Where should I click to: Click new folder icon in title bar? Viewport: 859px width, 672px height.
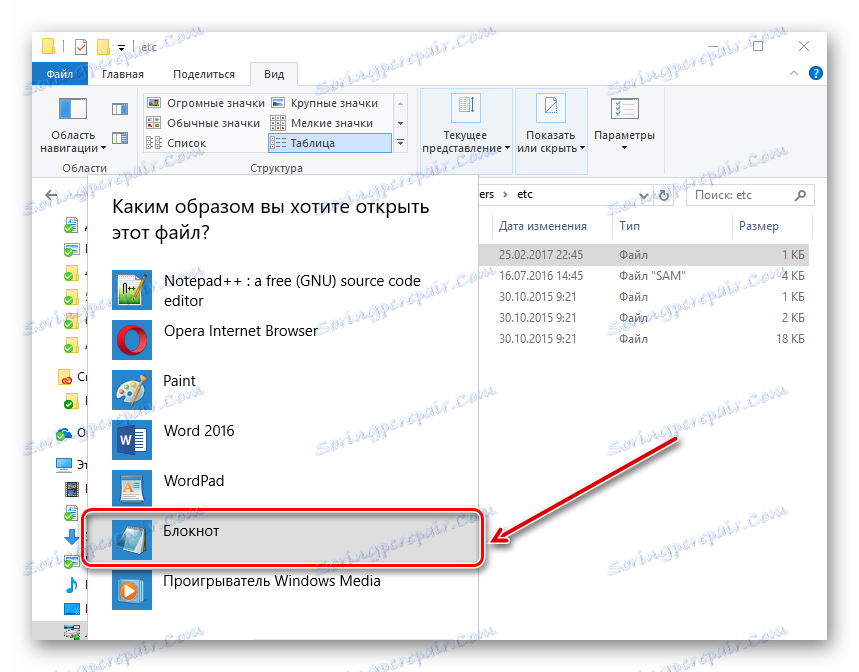coord(102,47)
